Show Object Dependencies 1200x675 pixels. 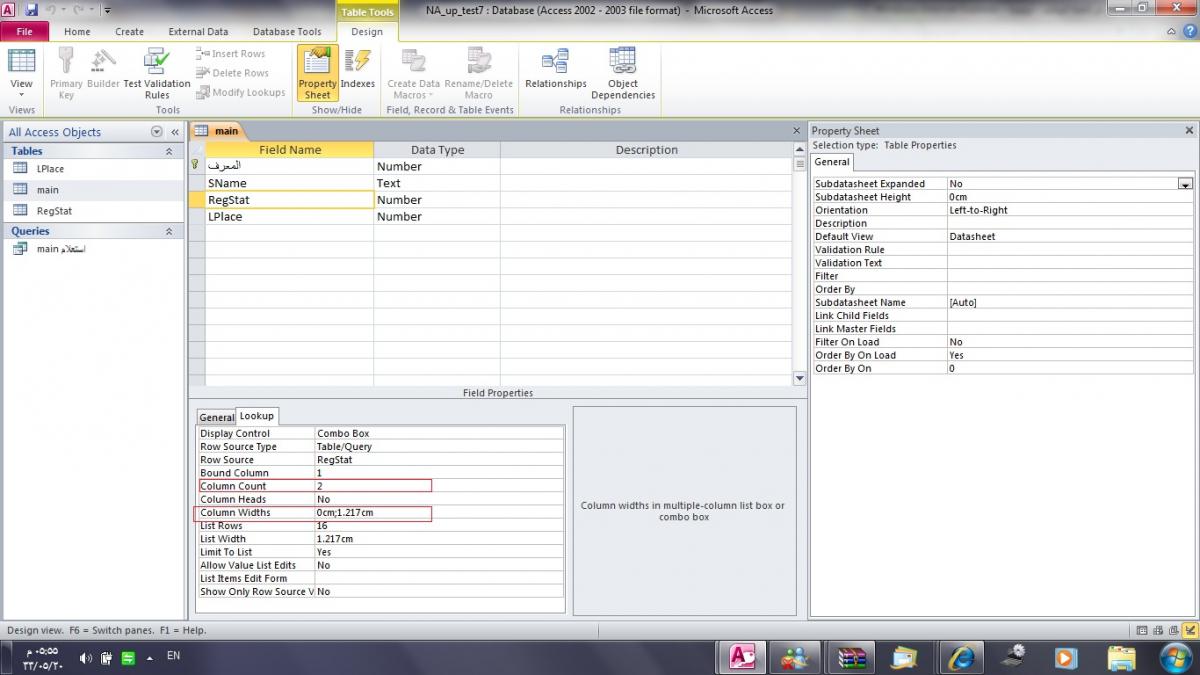[x=623, y=72]
